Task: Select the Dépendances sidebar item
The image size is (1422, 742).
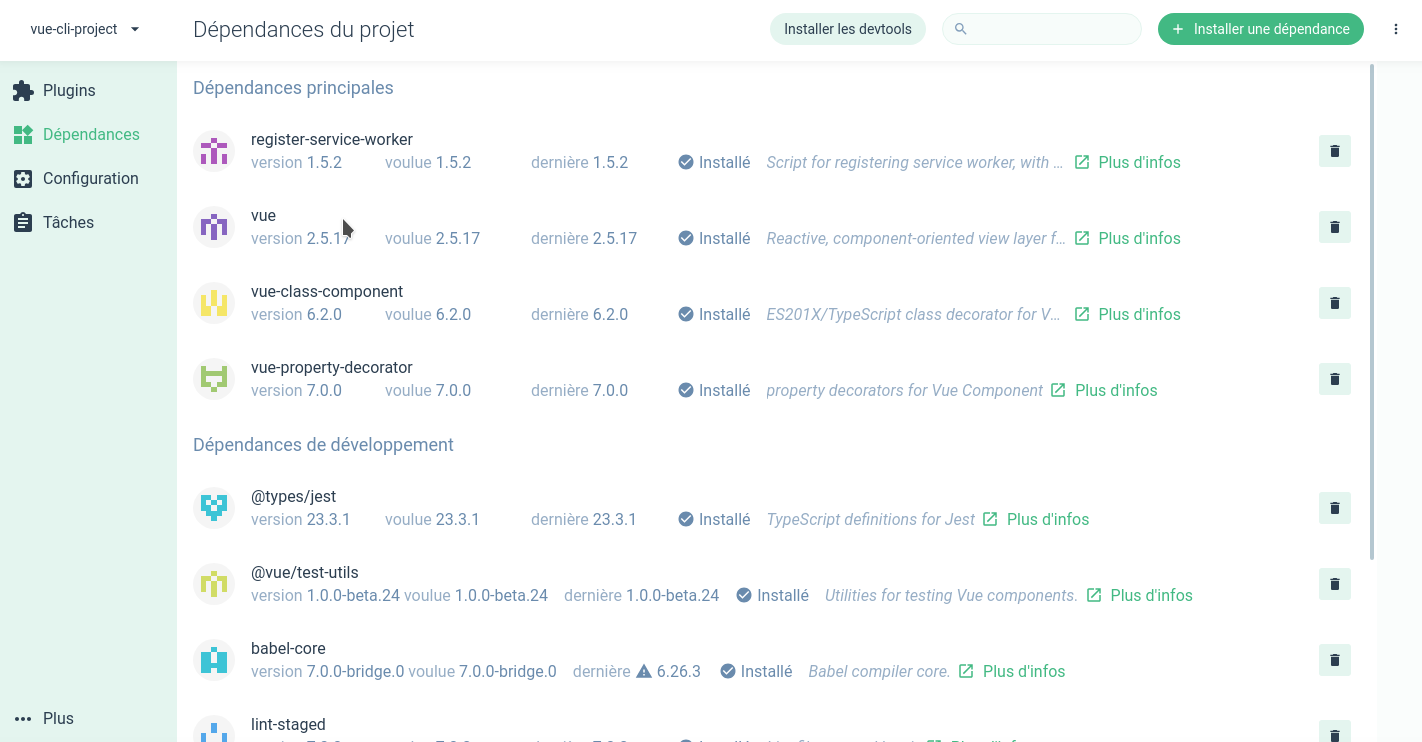Action: 90,134
